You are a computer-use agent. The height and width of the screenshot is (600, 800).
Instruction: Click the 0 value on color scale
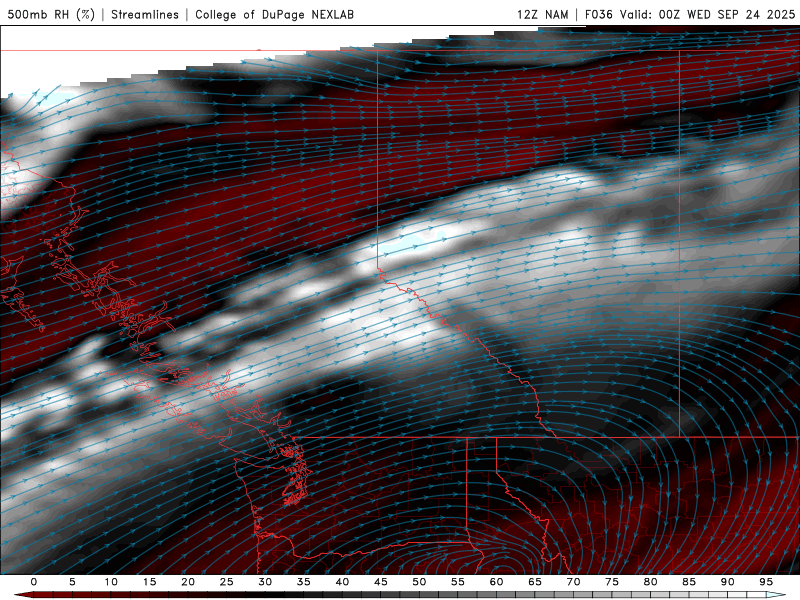(x=34, y=582)
